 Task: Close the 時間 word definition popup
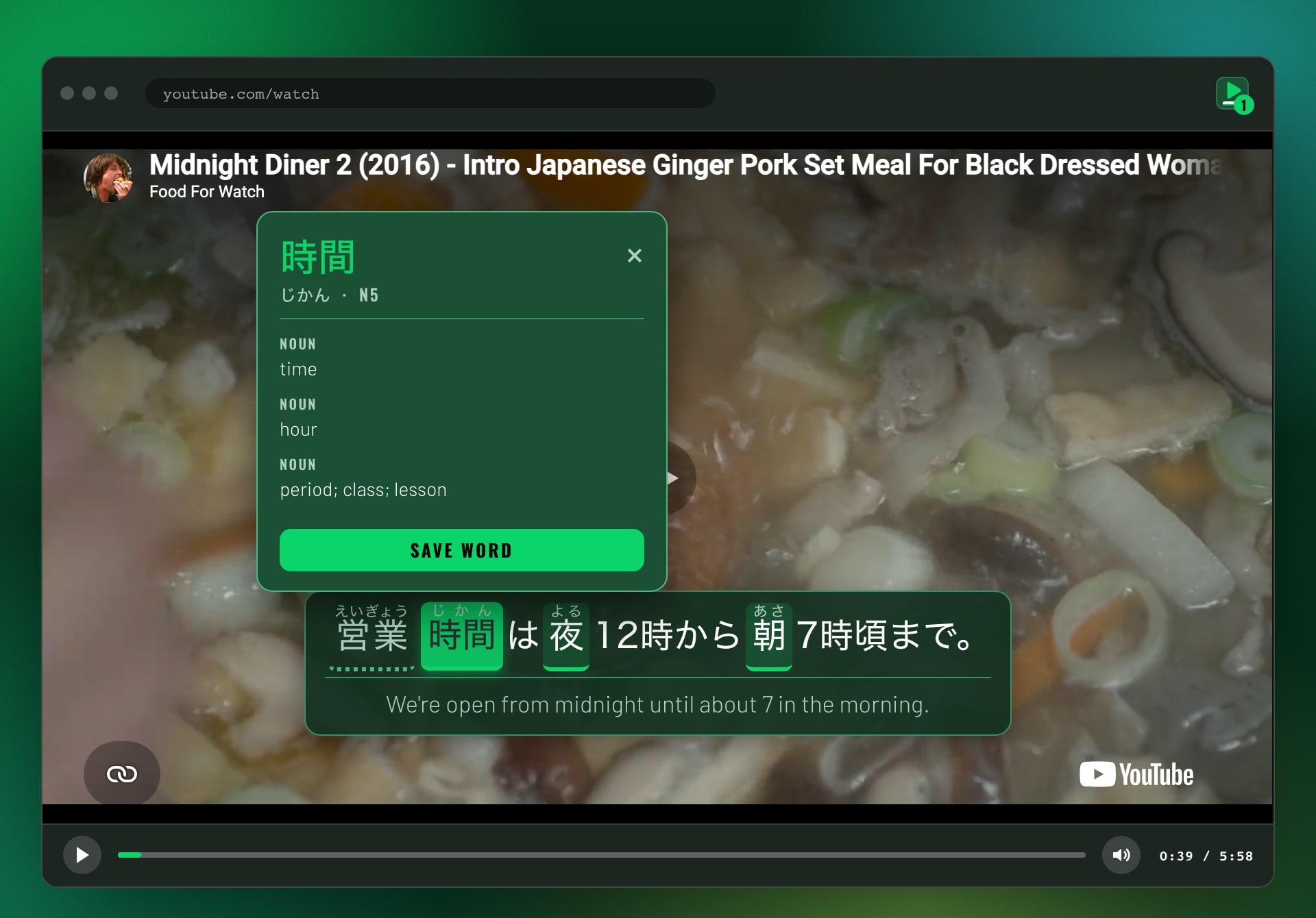(635, 256)
